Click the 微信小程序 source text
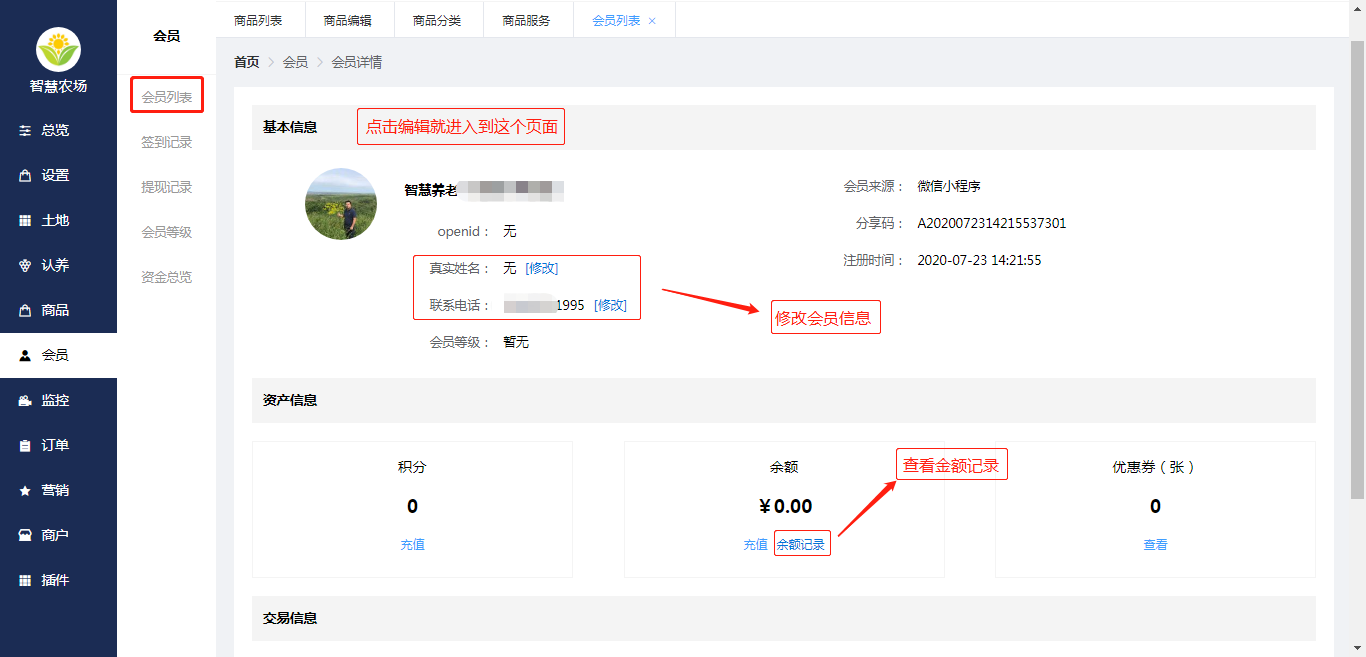This screenshot has height=657, width=1366. point(949,186)
